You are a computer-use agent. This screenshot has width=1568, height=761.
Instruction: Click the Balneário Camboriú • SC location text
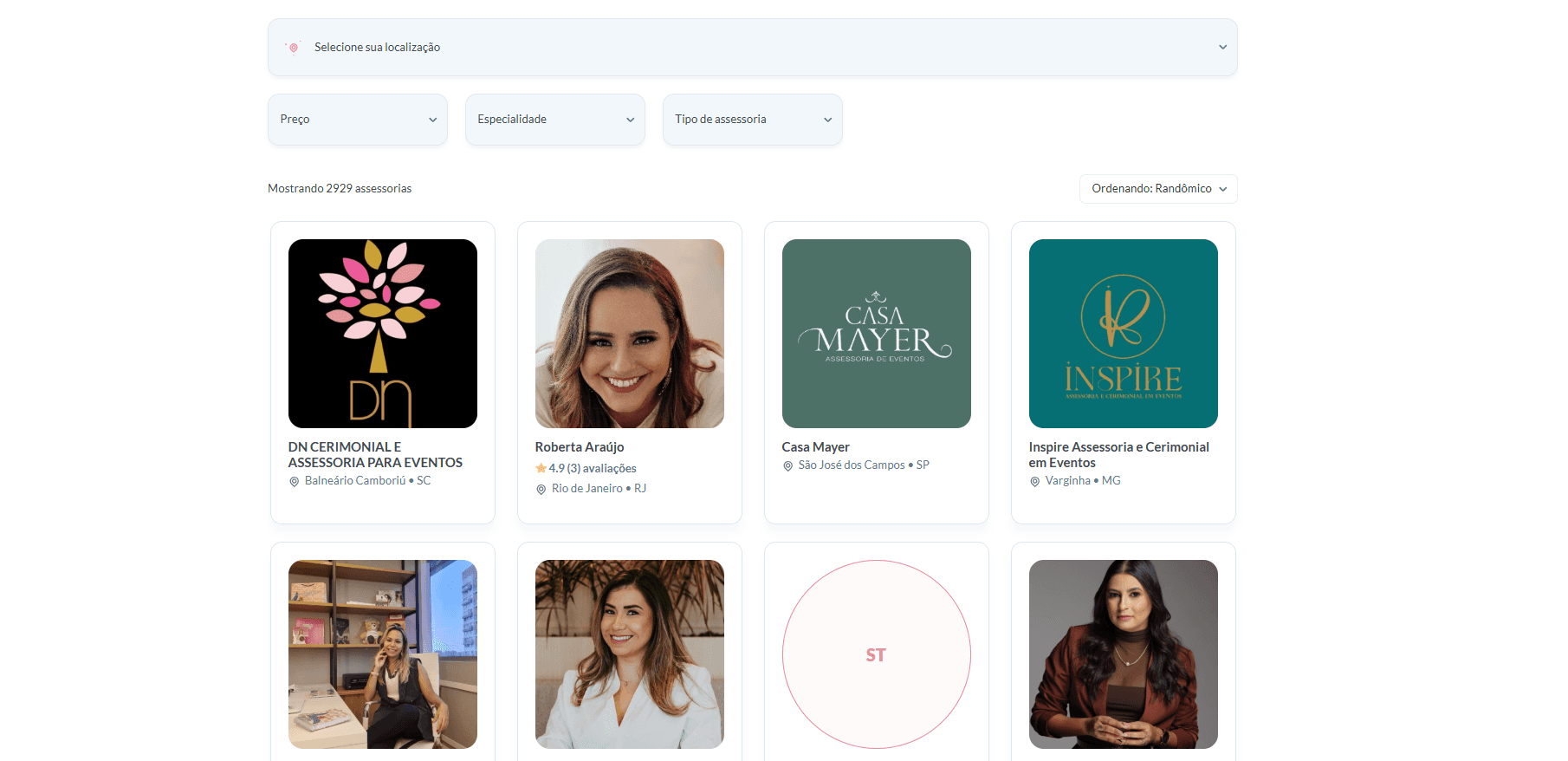click(367, 481)
